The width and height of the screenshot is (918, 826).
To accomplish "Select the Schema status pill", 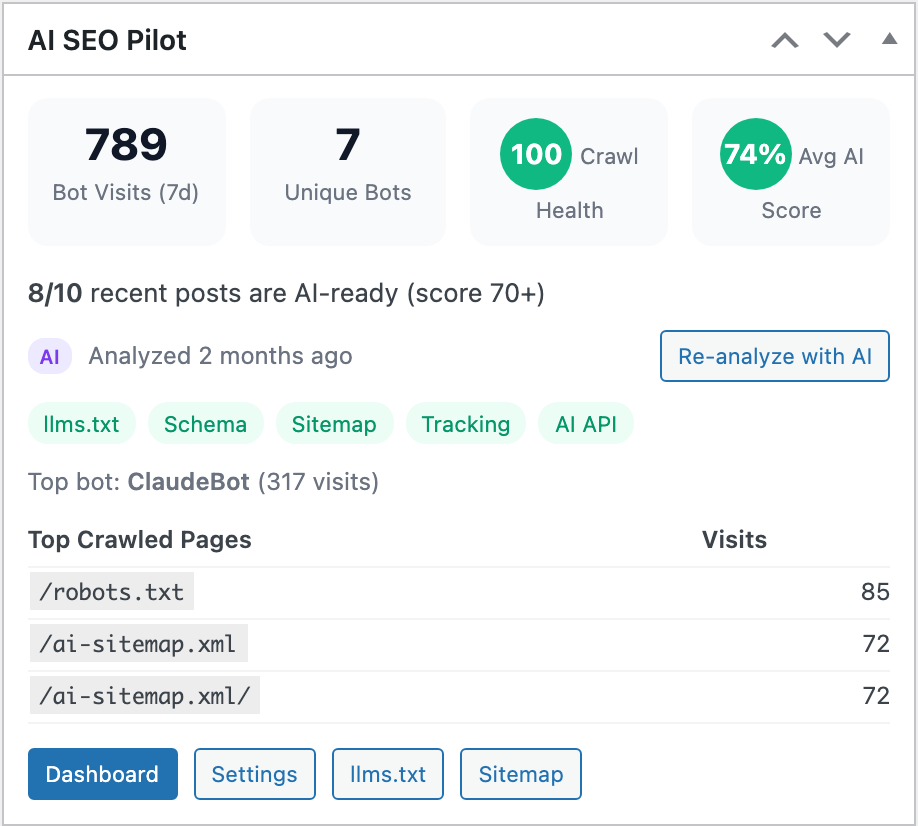I will click(x=205, y=423).
